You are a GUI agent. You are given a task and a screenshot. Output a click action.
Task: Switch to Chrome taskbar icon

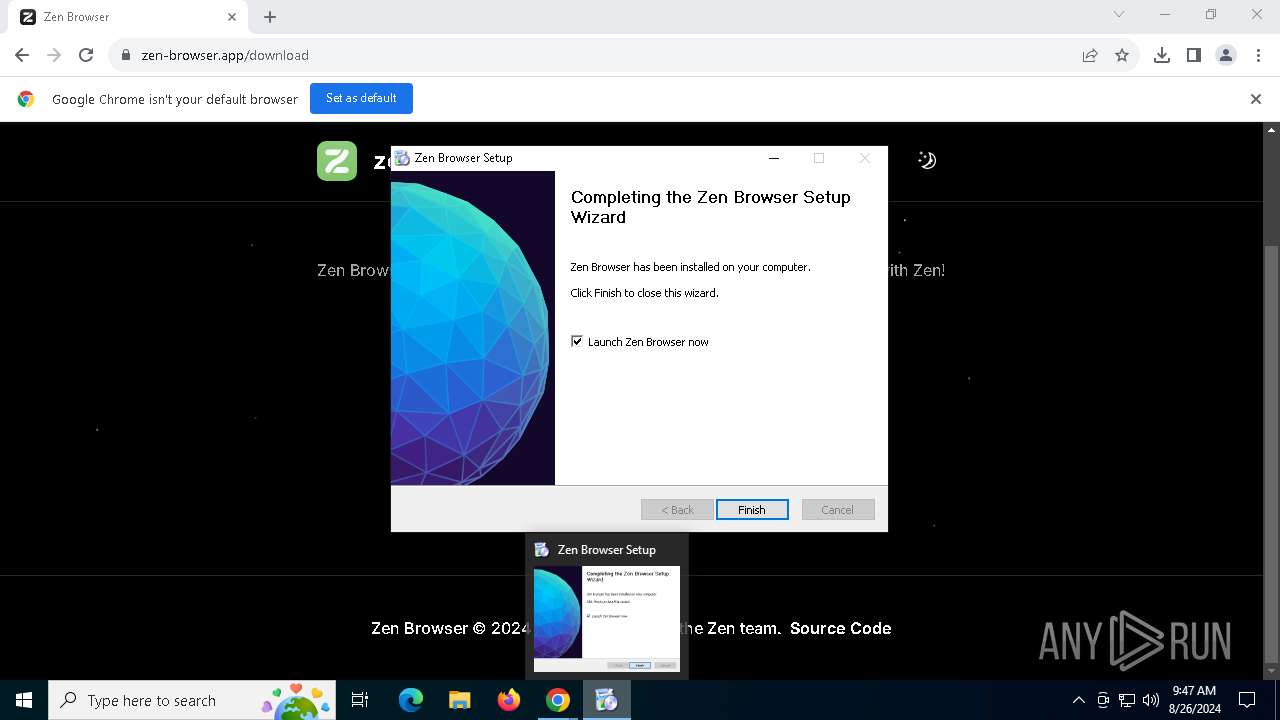click(557, 700)
